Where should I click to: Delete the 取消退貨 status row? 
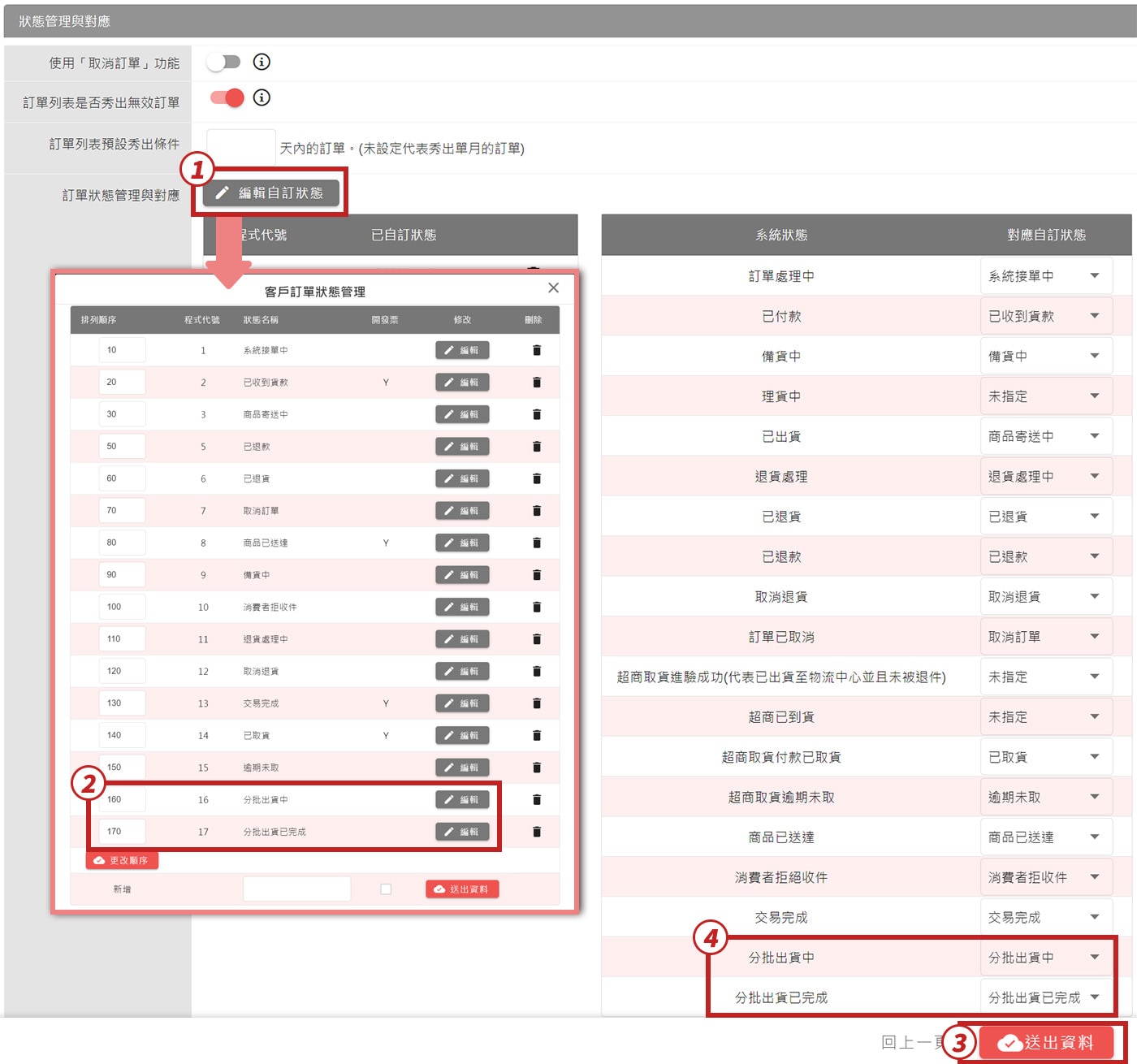pos(536,671)
